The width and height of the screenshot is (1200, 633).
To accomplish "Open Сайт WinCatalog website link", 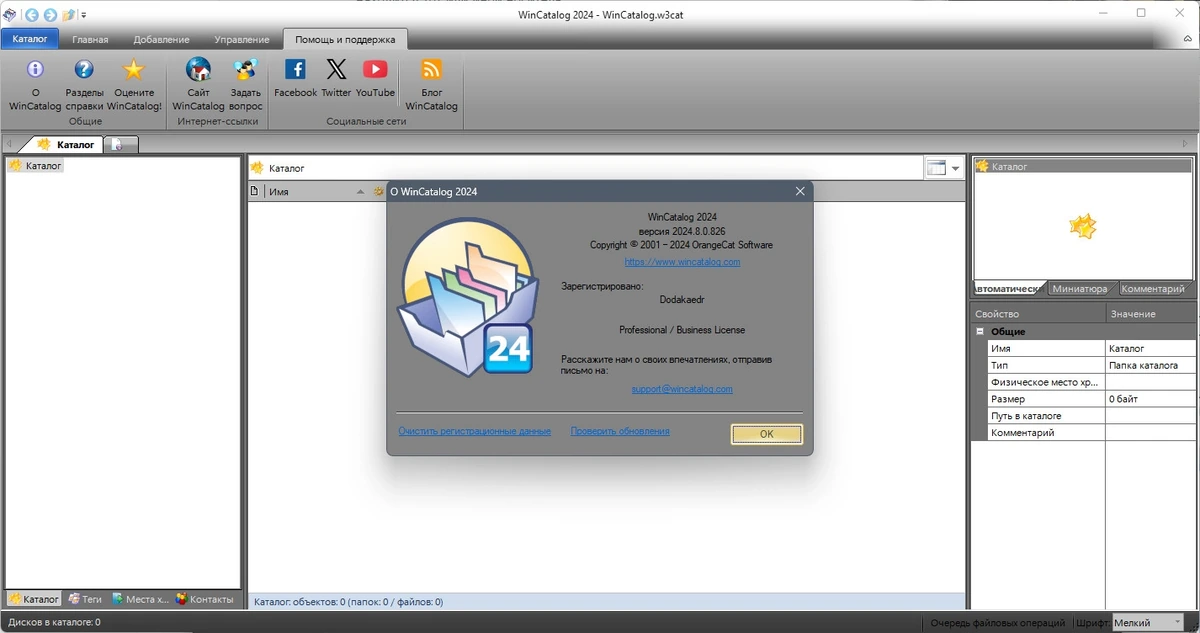I will click(198, 84).
